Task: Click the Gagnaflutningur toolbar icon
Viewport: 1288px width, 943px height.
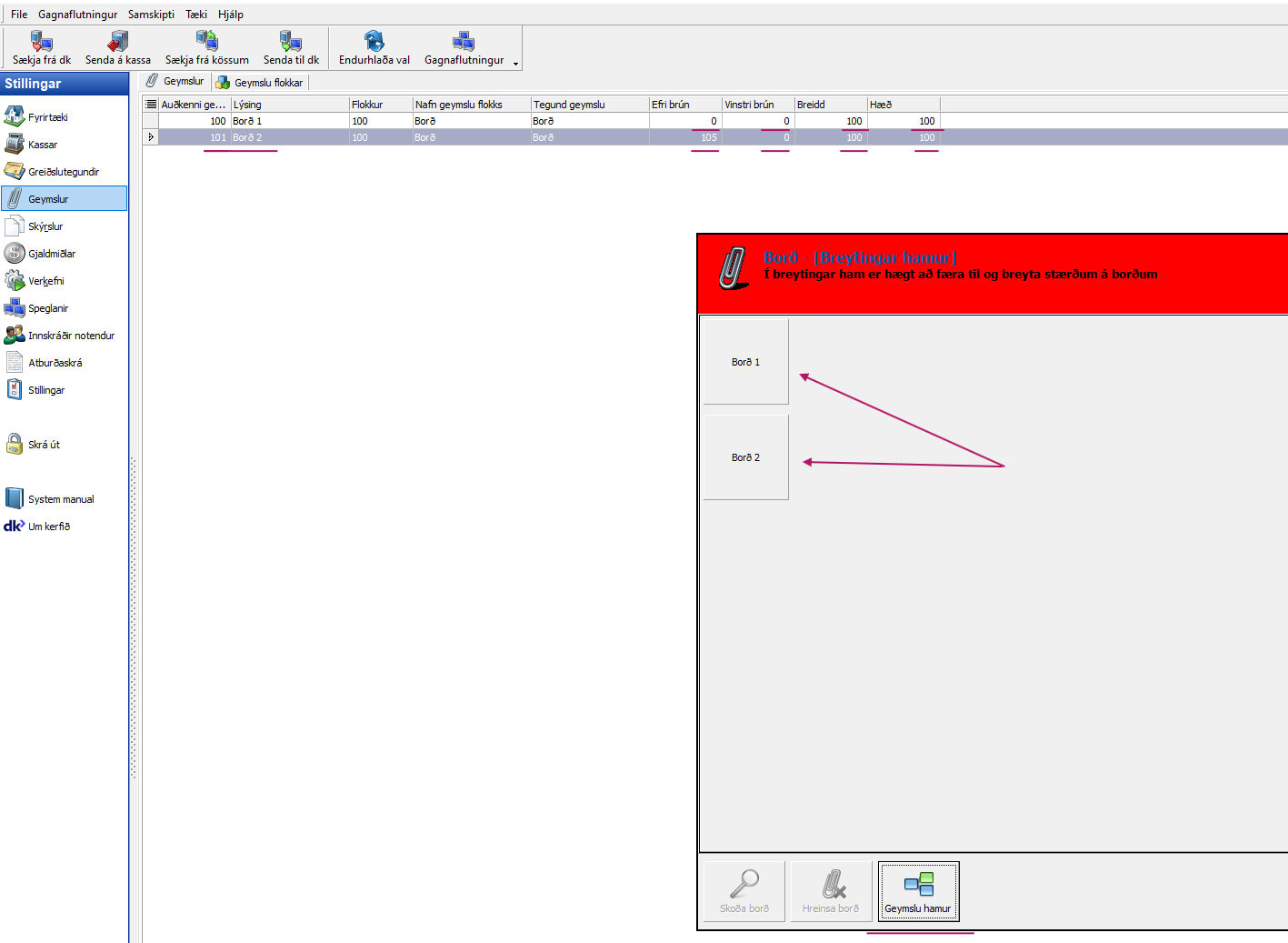Action: click(464, 41)
